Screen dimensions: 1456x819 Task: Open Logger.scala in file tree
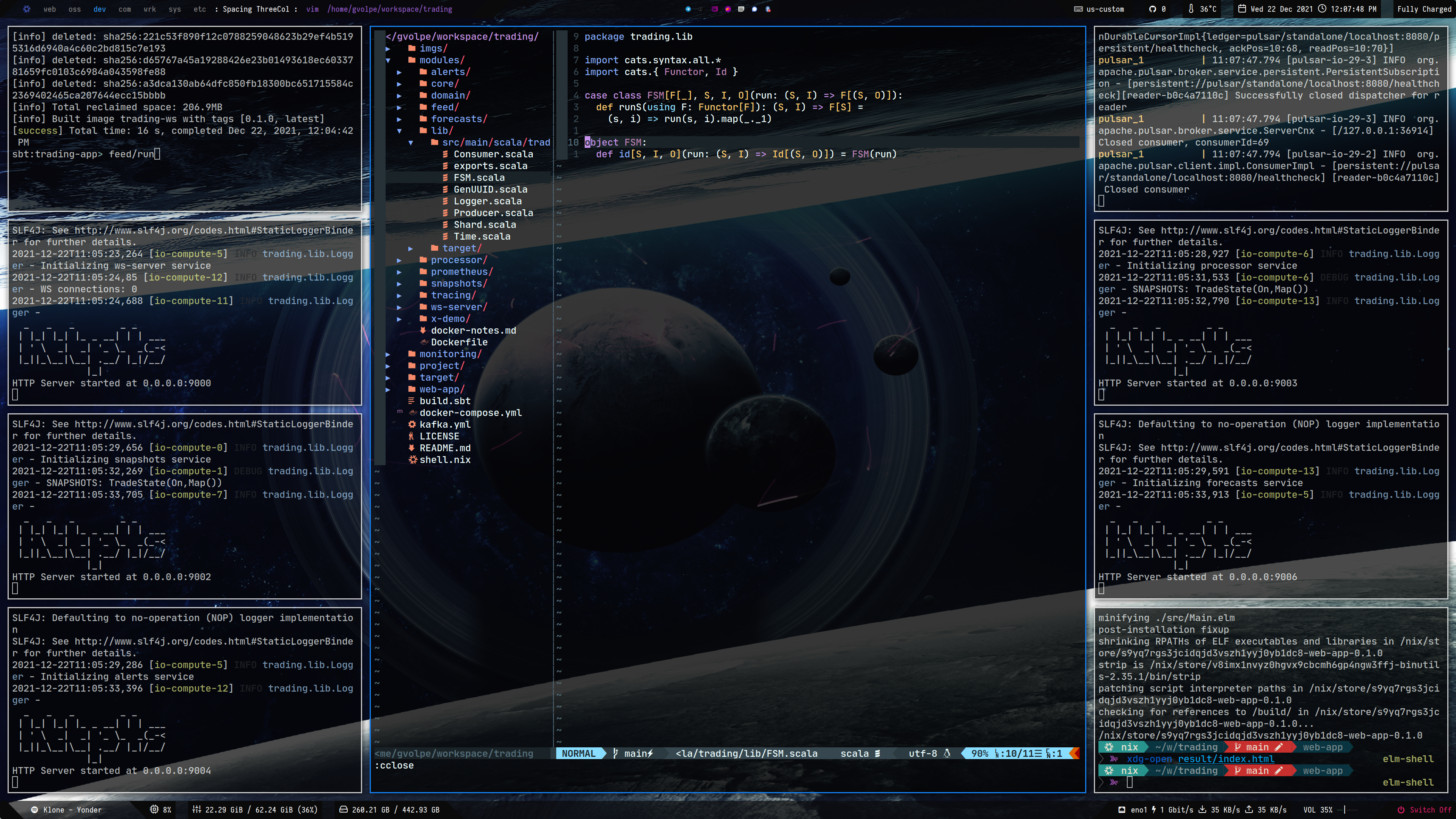487,201
